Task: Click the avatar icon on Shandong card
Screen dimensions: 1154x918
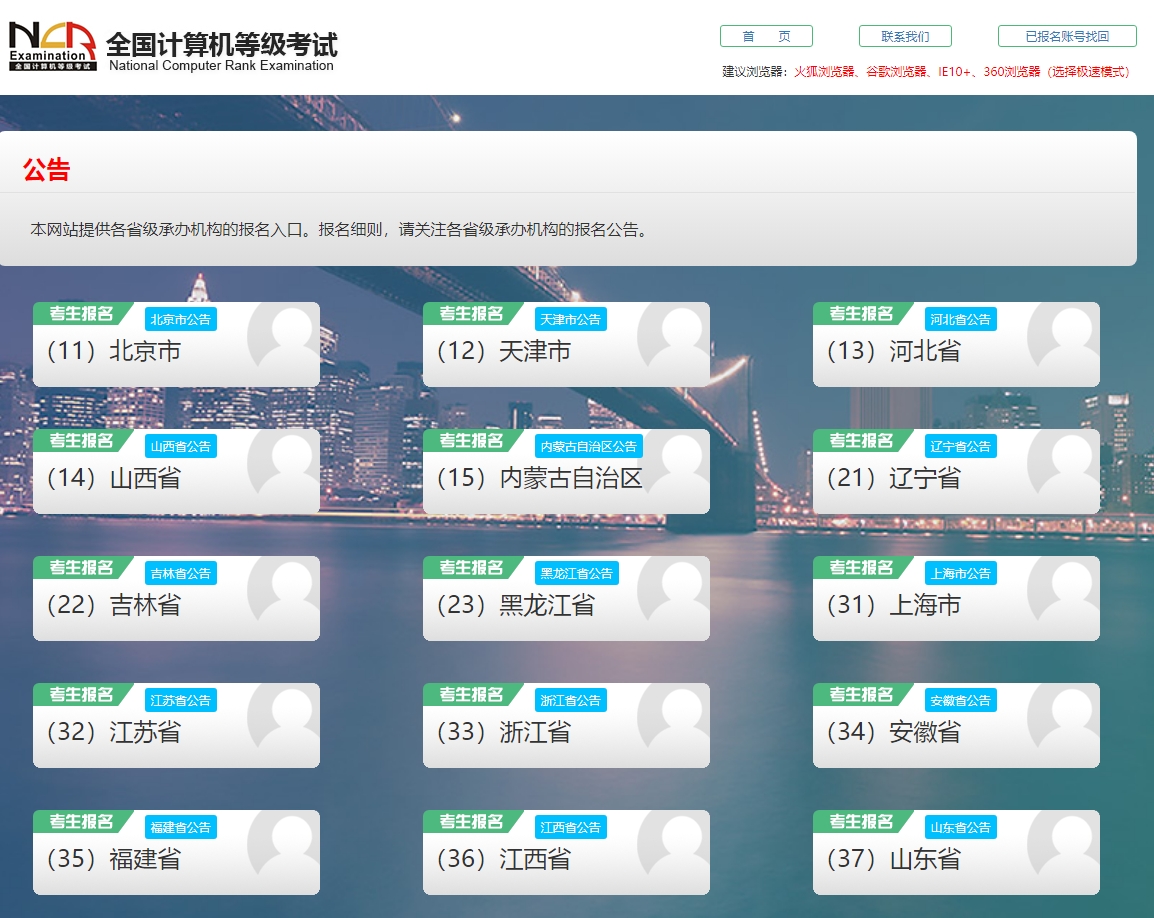Action: [1063, 846]
